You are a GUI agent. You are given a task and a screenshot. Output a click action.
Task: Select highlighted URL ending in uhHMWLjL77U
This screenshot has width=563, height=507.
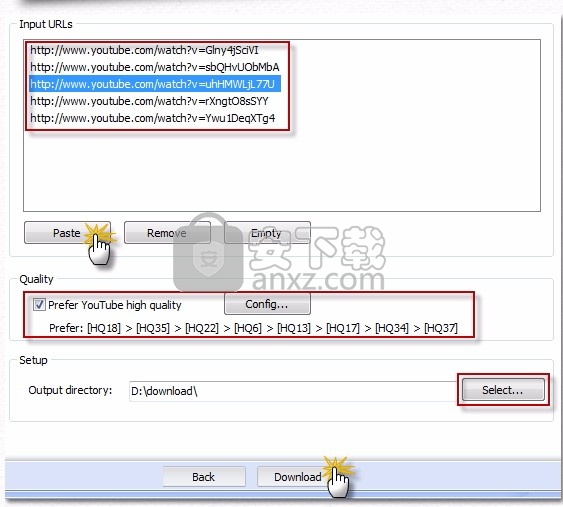click(155, 84)
